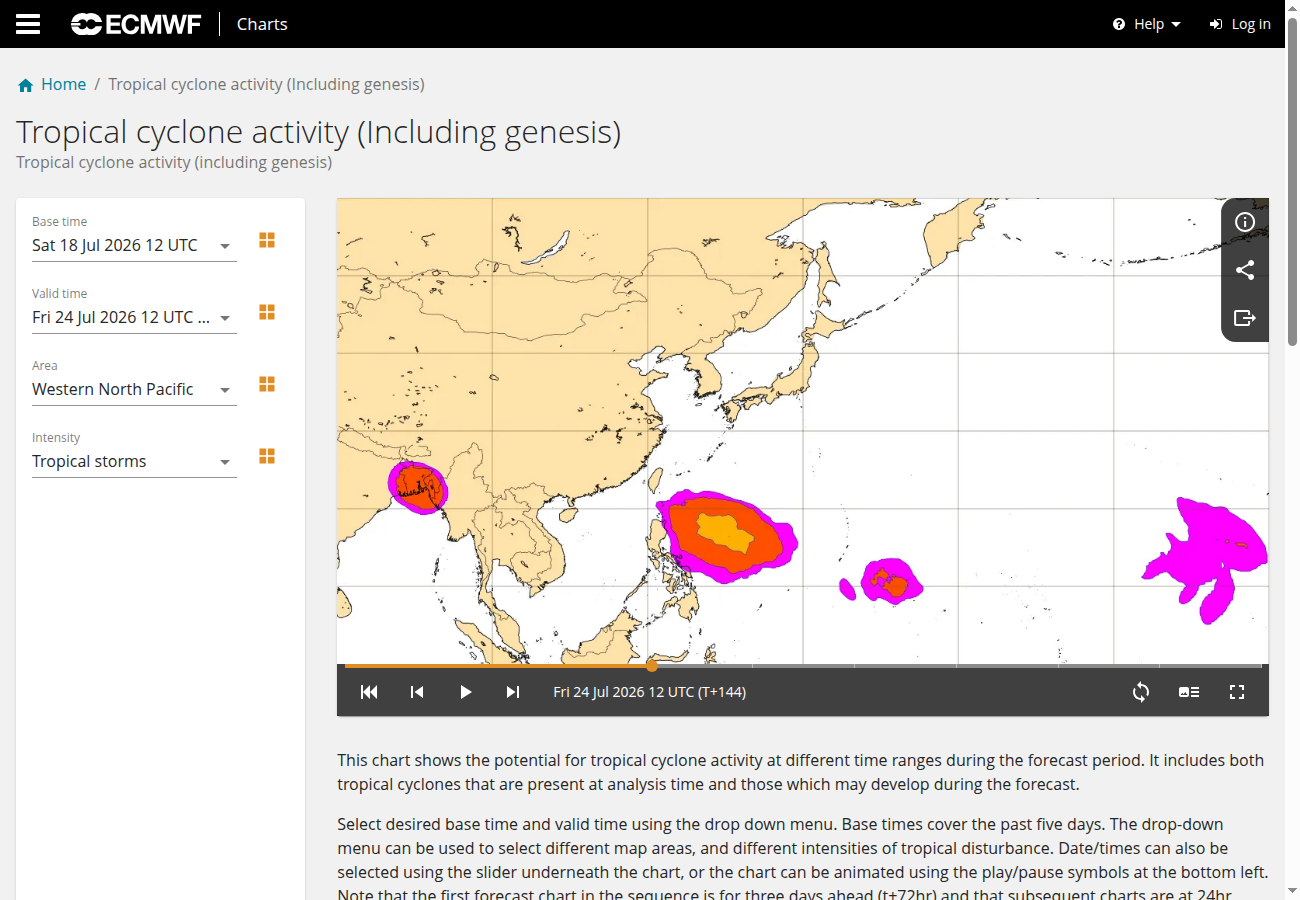Viewport: 1300px width, 900px height.
Task: Open the Base time grid selector
Action: pos(267,241)
